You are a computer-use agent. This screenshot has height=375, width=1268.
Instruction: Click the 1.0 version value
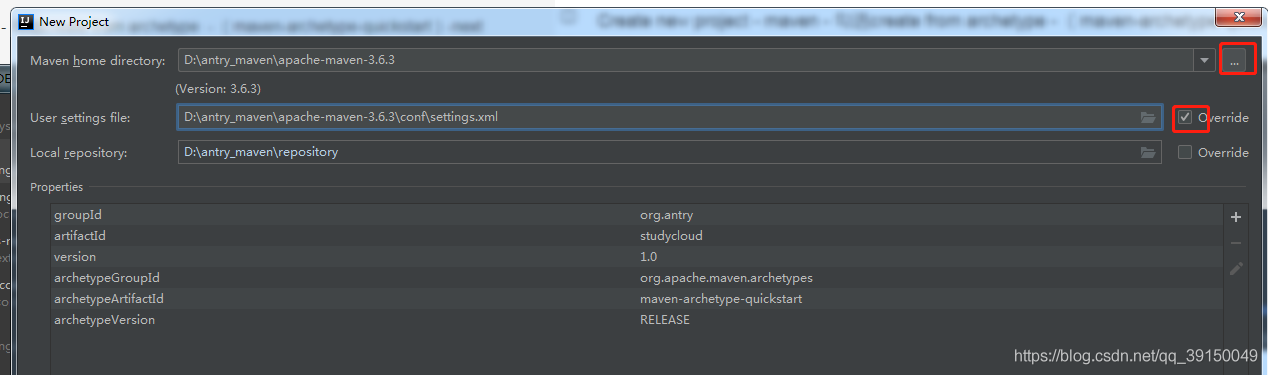point(648,257)
